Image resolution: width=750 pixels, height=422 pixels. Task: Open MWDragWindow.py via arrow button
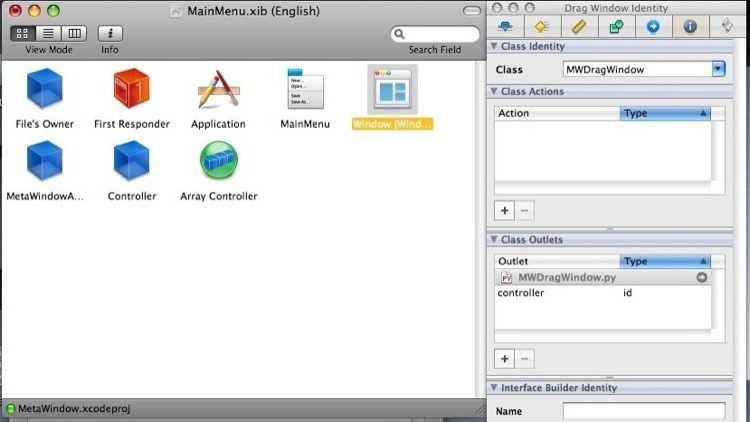click(x=702, y=277)
